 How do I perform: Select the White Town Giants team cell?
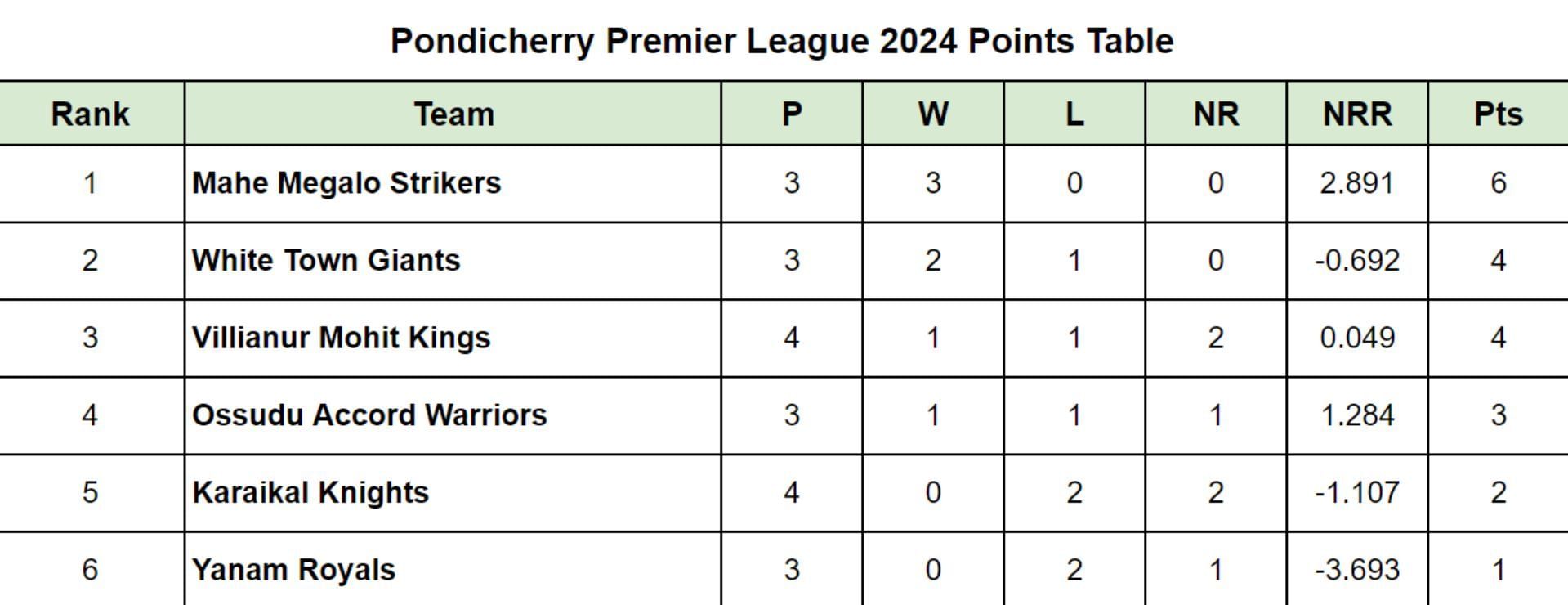(x=326, y=261)
